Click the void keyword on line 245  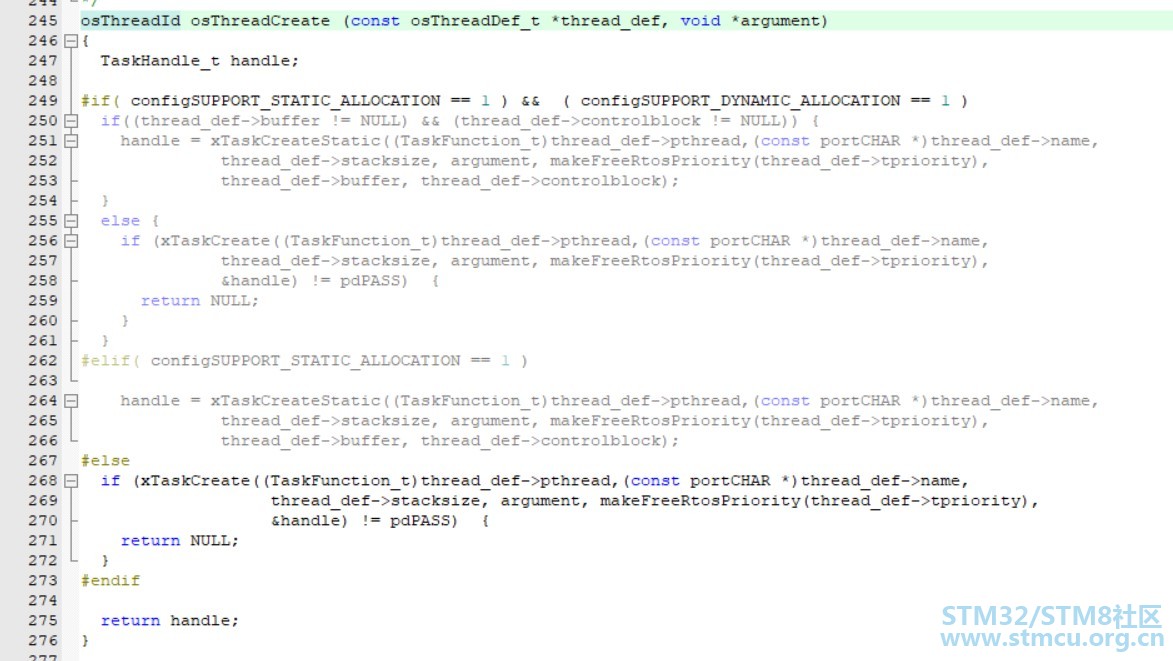(x=700, y=21)
